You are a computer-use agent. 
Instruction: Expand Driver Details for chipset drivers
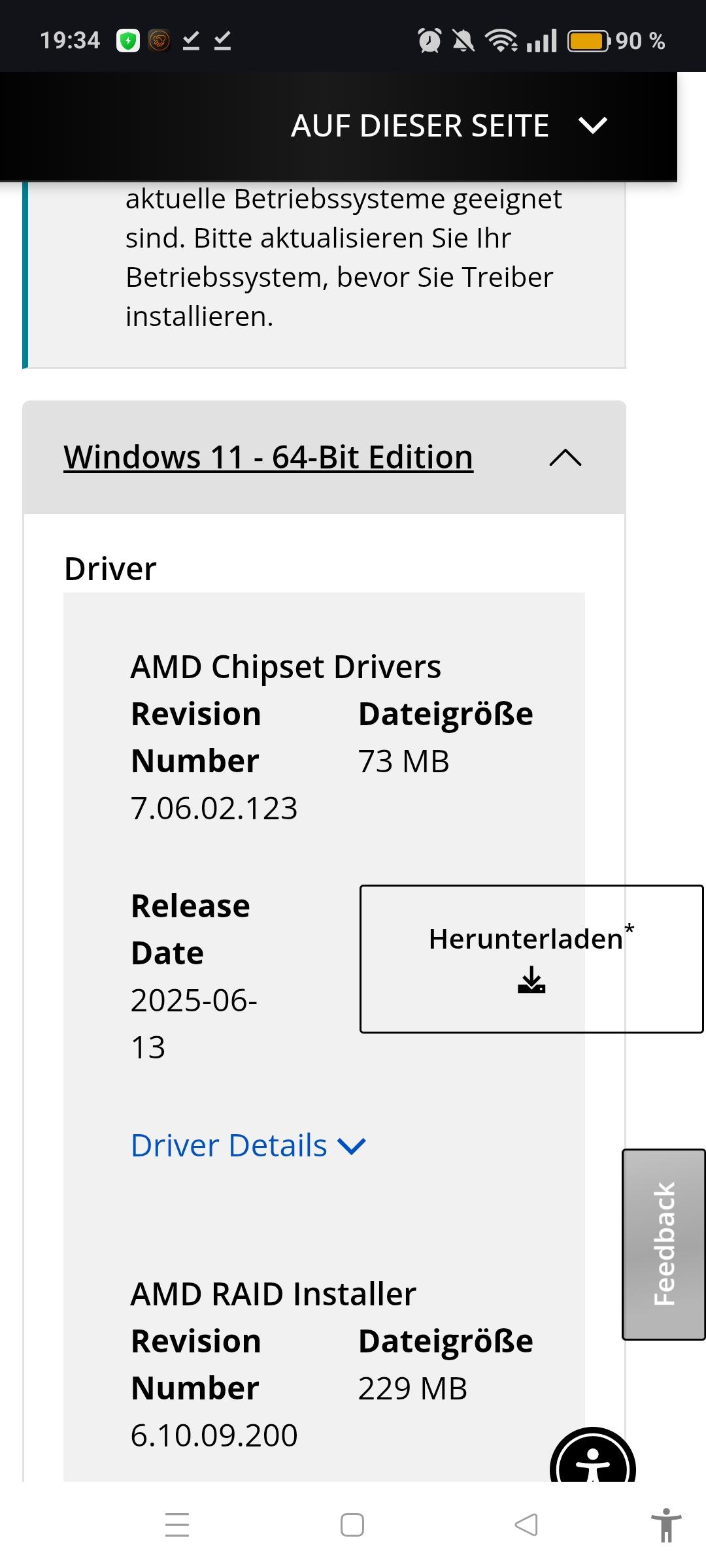[x=248, y=1145]
